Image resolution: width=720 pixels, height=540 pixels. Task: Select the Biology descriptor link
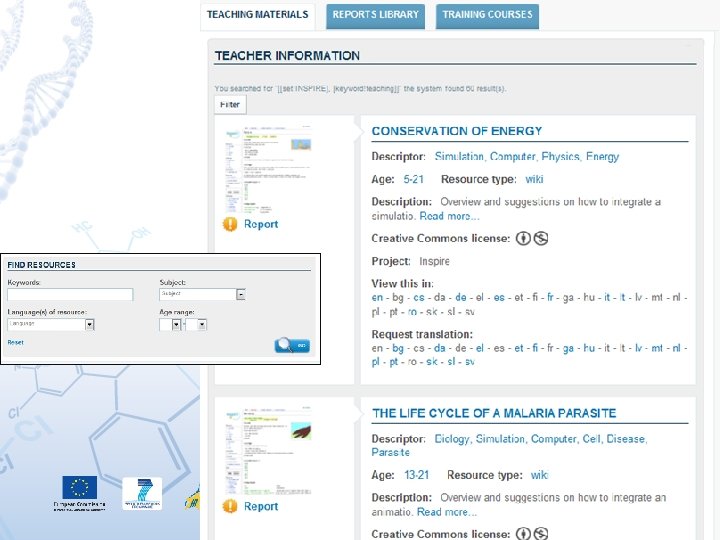pos(452,439)
